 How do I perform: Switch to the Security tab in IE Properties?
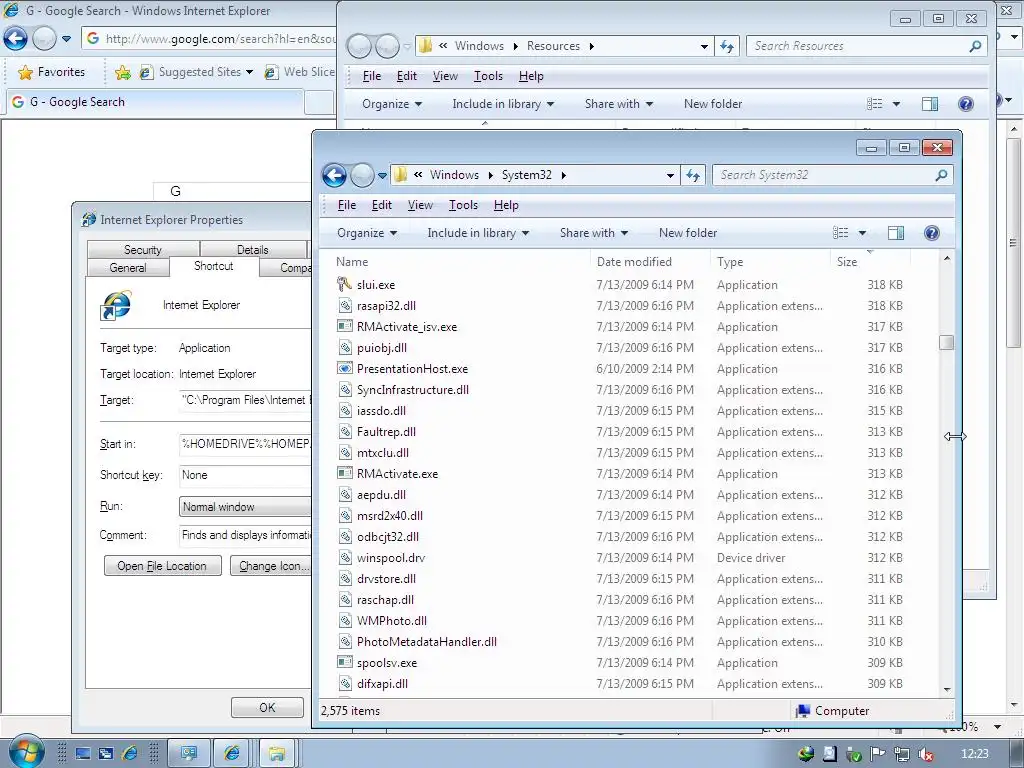pos(142,249)
